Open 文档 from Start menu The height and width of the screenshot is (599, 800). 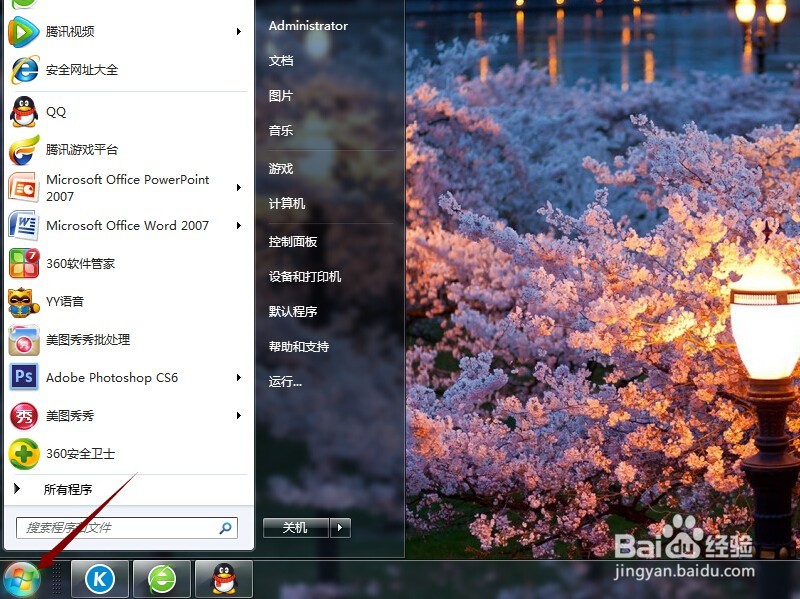click(281, 61)
